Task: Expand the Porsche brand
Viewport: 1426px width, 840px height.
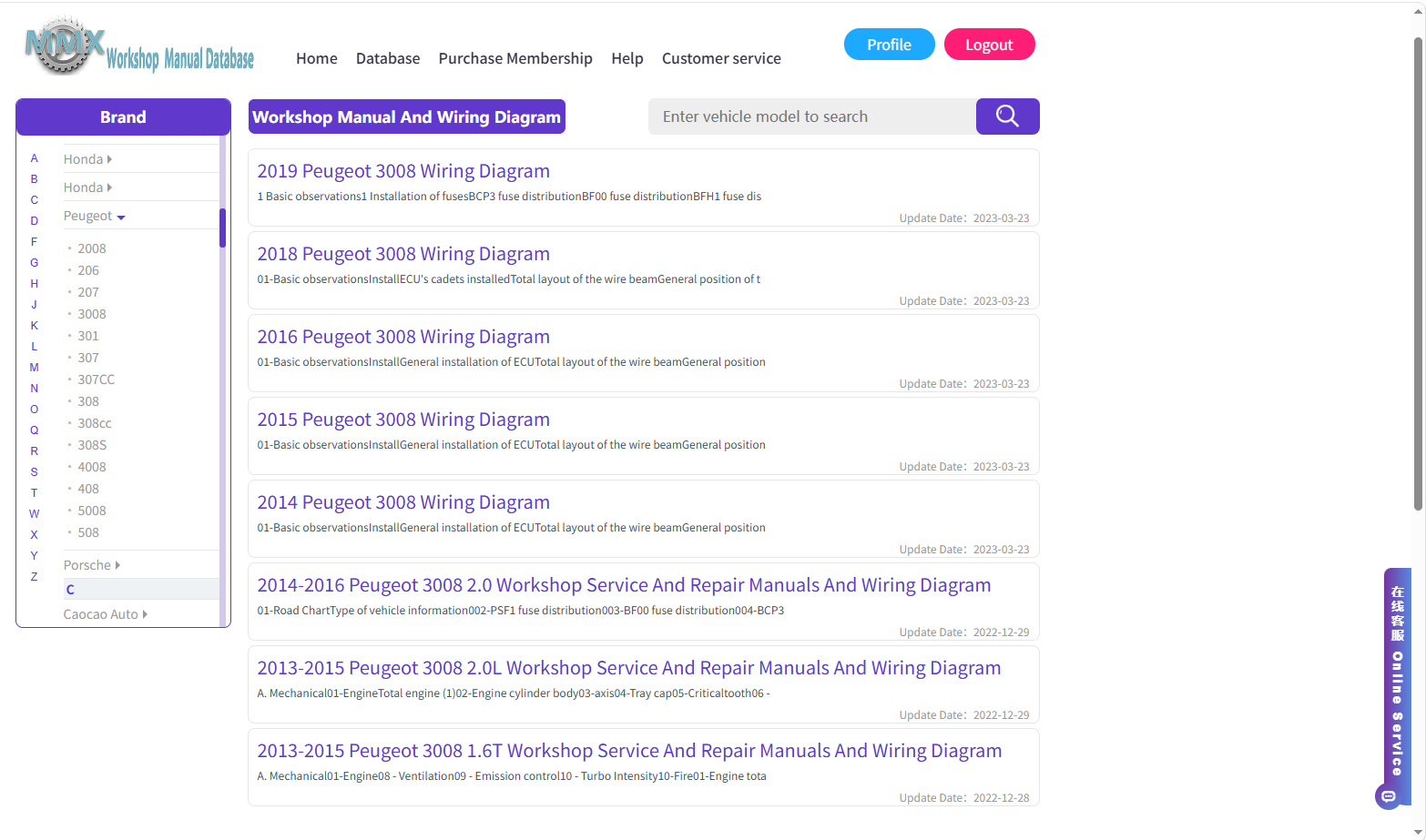Action: pyautogui.click(x=92, y=565)
